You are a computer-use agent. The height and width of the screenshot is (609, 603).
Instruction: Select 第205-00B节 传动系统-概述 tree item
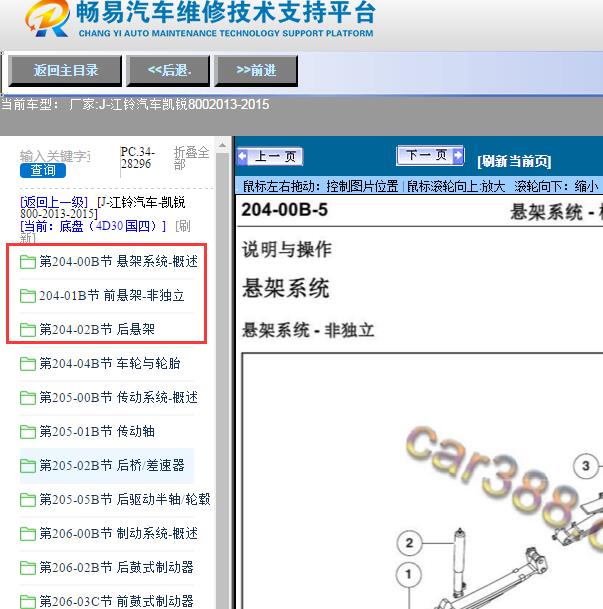[118, 397]
